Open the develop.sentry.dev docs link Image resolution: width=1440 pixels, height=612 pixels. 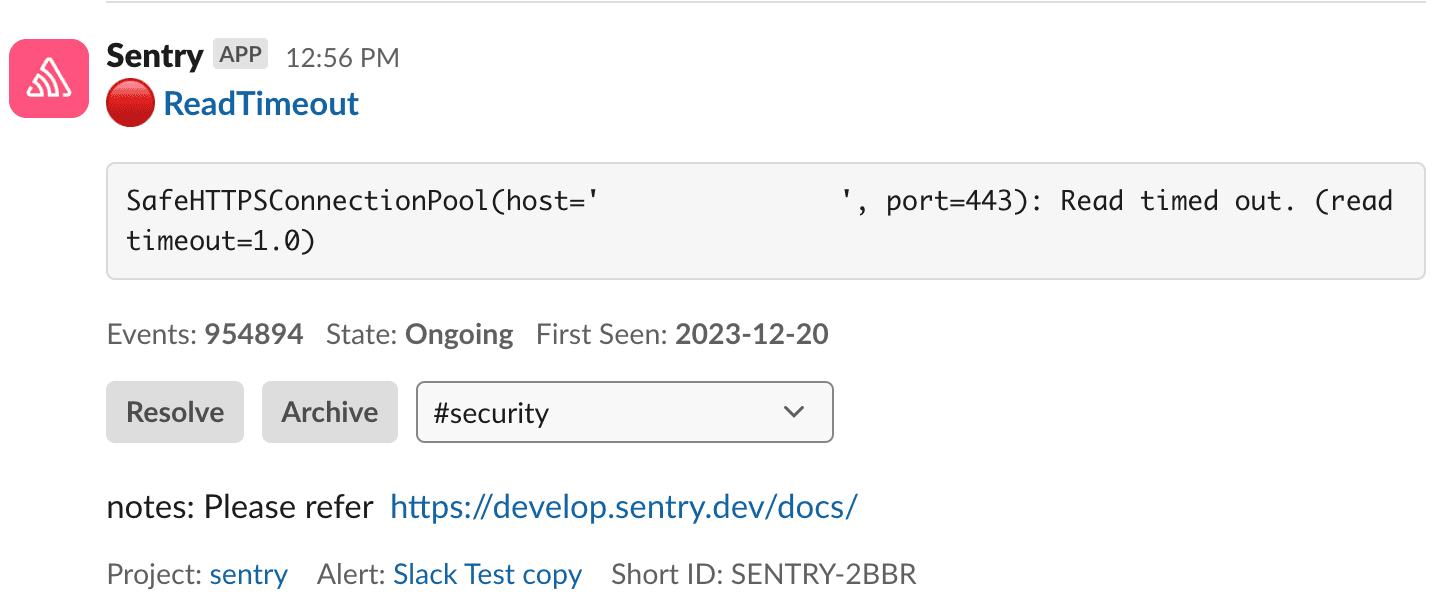point(624,506)
